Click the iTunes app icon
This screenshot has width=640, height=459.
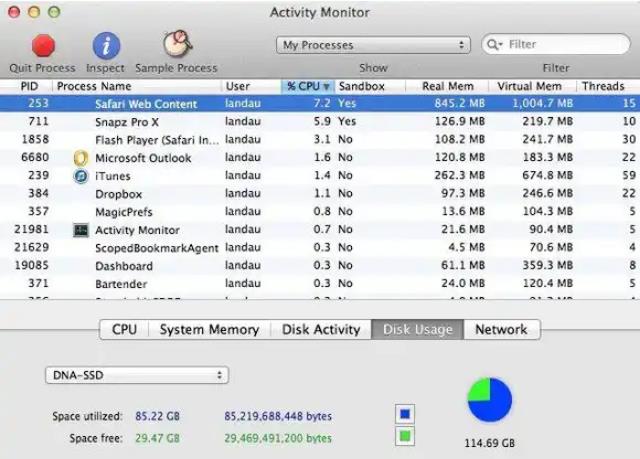[81, 176]
